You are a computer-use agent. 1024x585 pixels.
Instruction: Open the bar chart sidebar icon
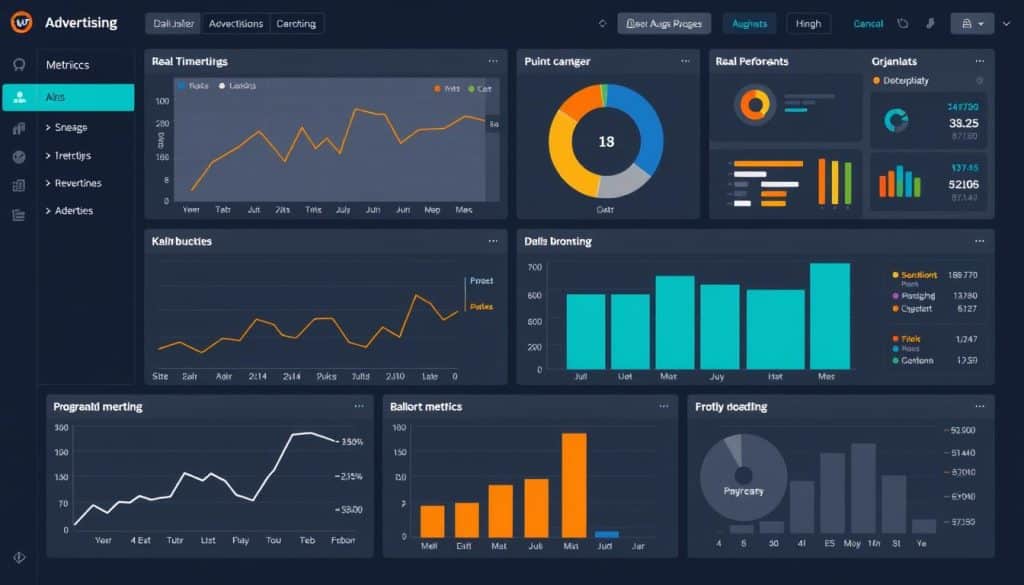point(19,128)
